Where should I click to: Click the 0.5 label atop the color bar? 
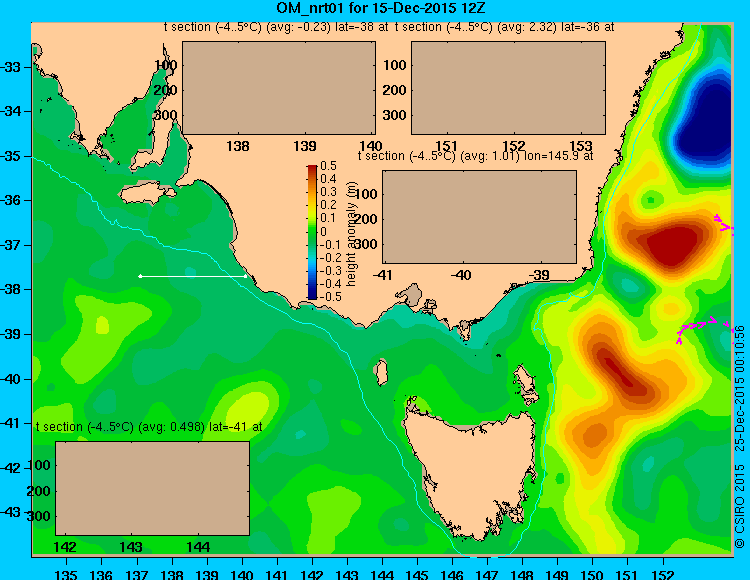coord(329,166)
